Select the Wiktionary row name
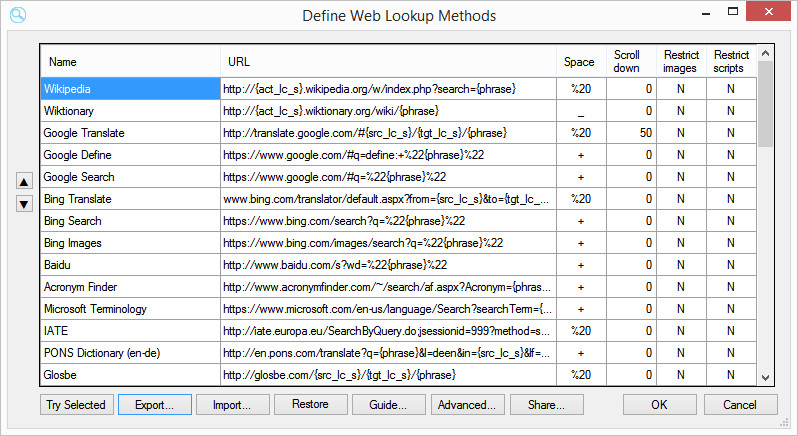This screenshot has width=798, height=436. pyautogui.click(x=130, y=110)
